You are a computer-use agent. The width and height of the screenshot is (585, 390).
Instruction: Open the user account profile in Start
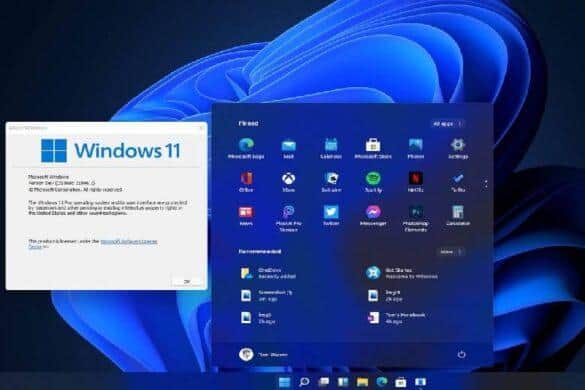(x=263, y=354)
